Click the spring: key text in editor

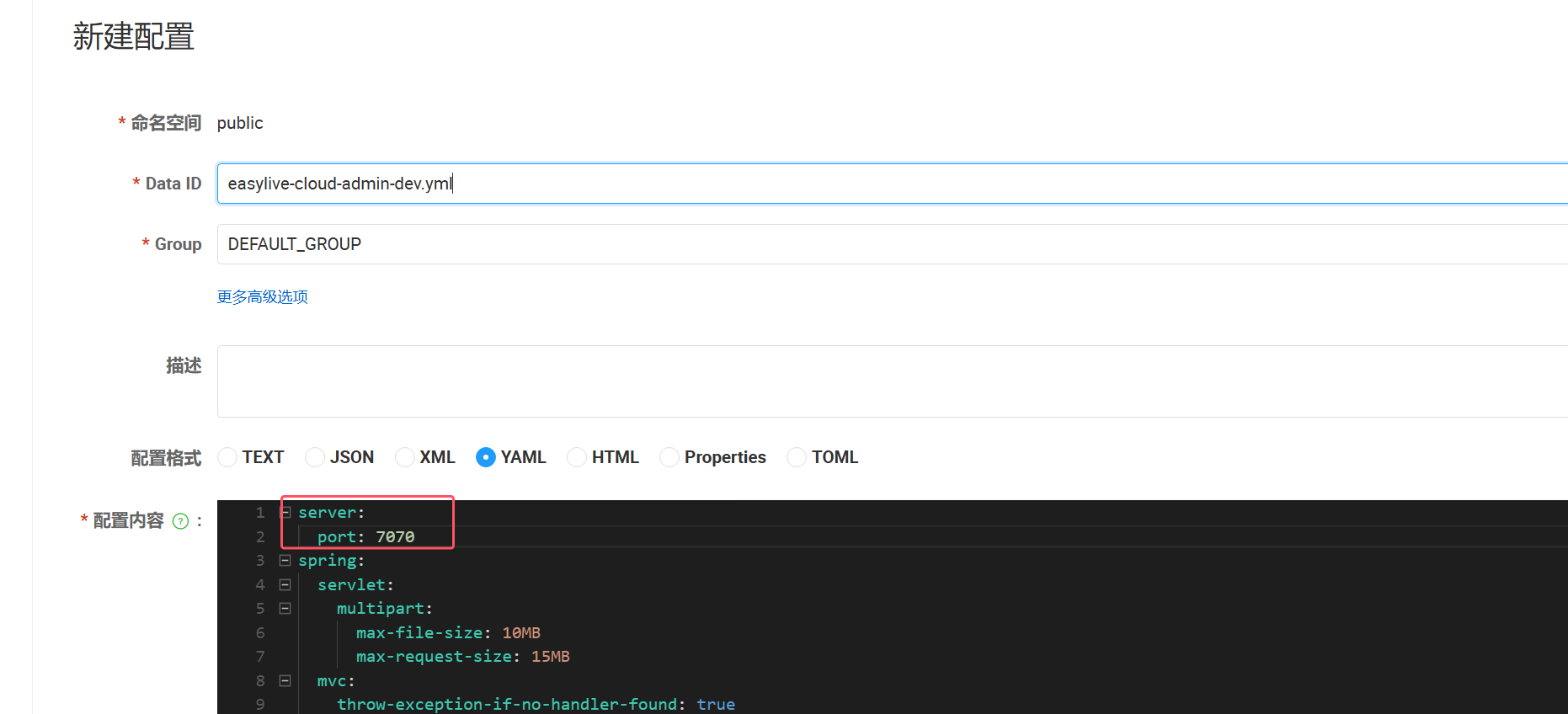[332, 561]
